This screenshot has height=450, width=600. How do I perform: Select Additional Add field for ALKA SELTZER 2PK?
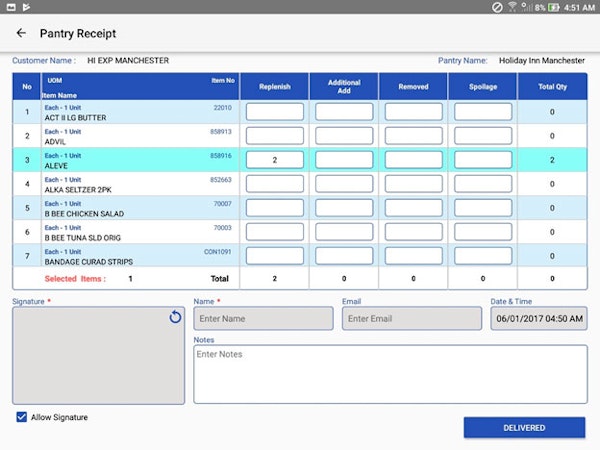pyautogui.click(x=344, y=184)
